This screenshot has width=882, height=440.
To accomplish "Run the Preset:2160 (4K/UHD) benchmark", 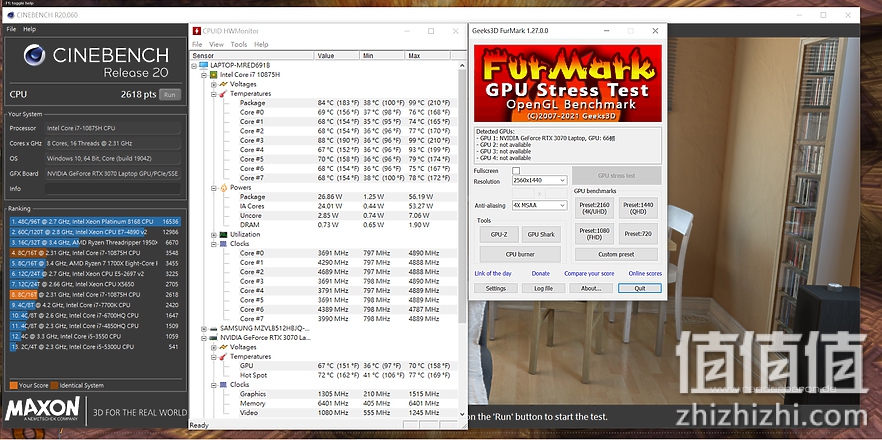I will 594,208.
